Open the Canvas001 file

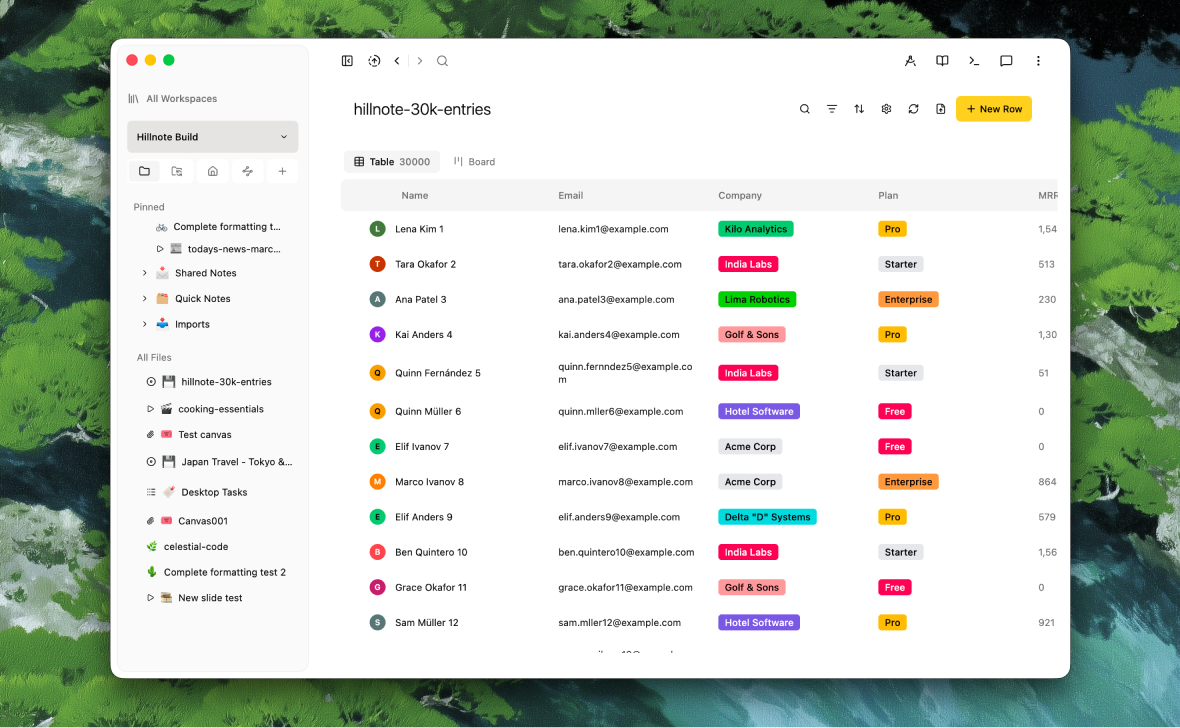click(x=203, y=521)
